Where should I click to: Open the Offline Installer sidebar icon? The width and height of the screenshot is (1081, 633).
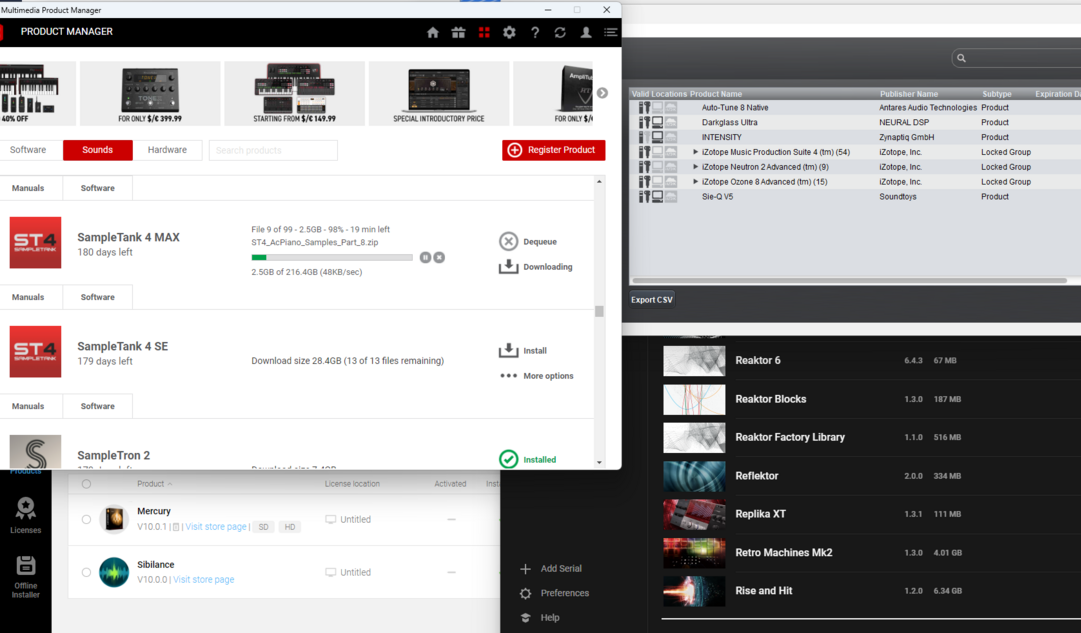tap(26, 576)
